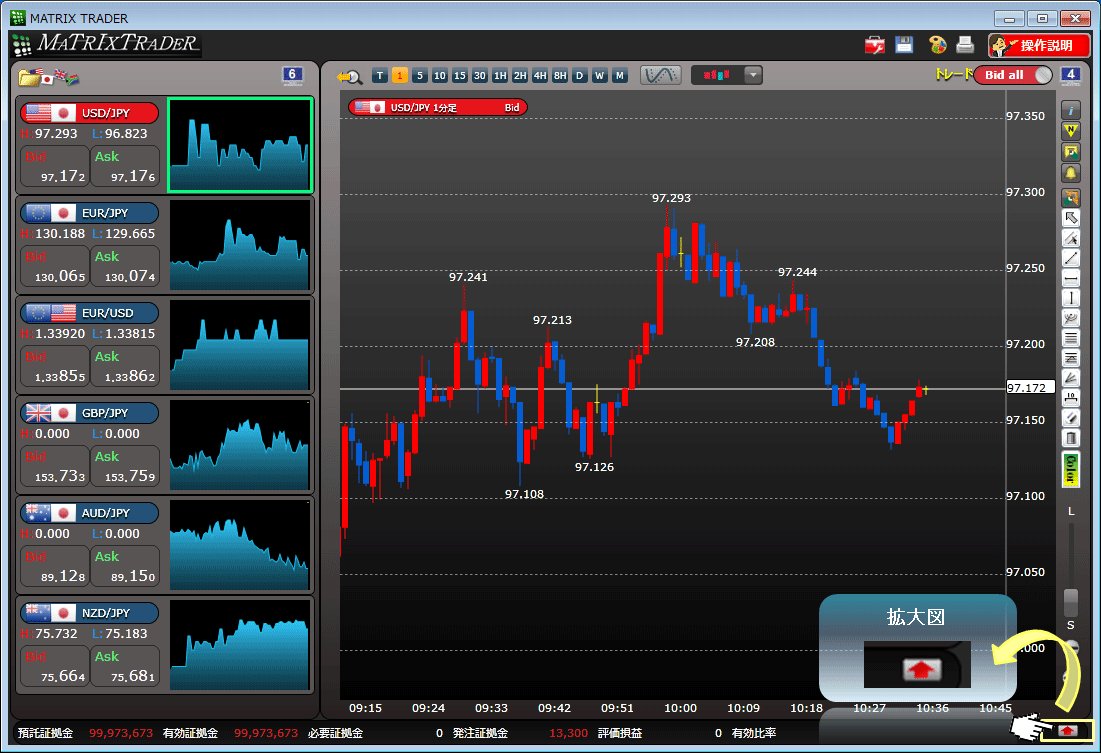Viewport: 1101px width, 753px height.
Task: Select the USD/JPY pair label
Action: pyautogui.click(x=89, y=112)
